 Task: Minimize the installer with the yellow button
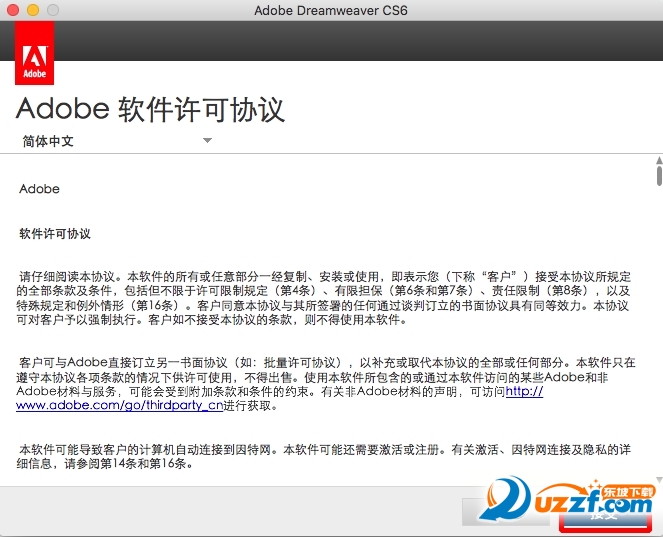click(x=32, y=10)
